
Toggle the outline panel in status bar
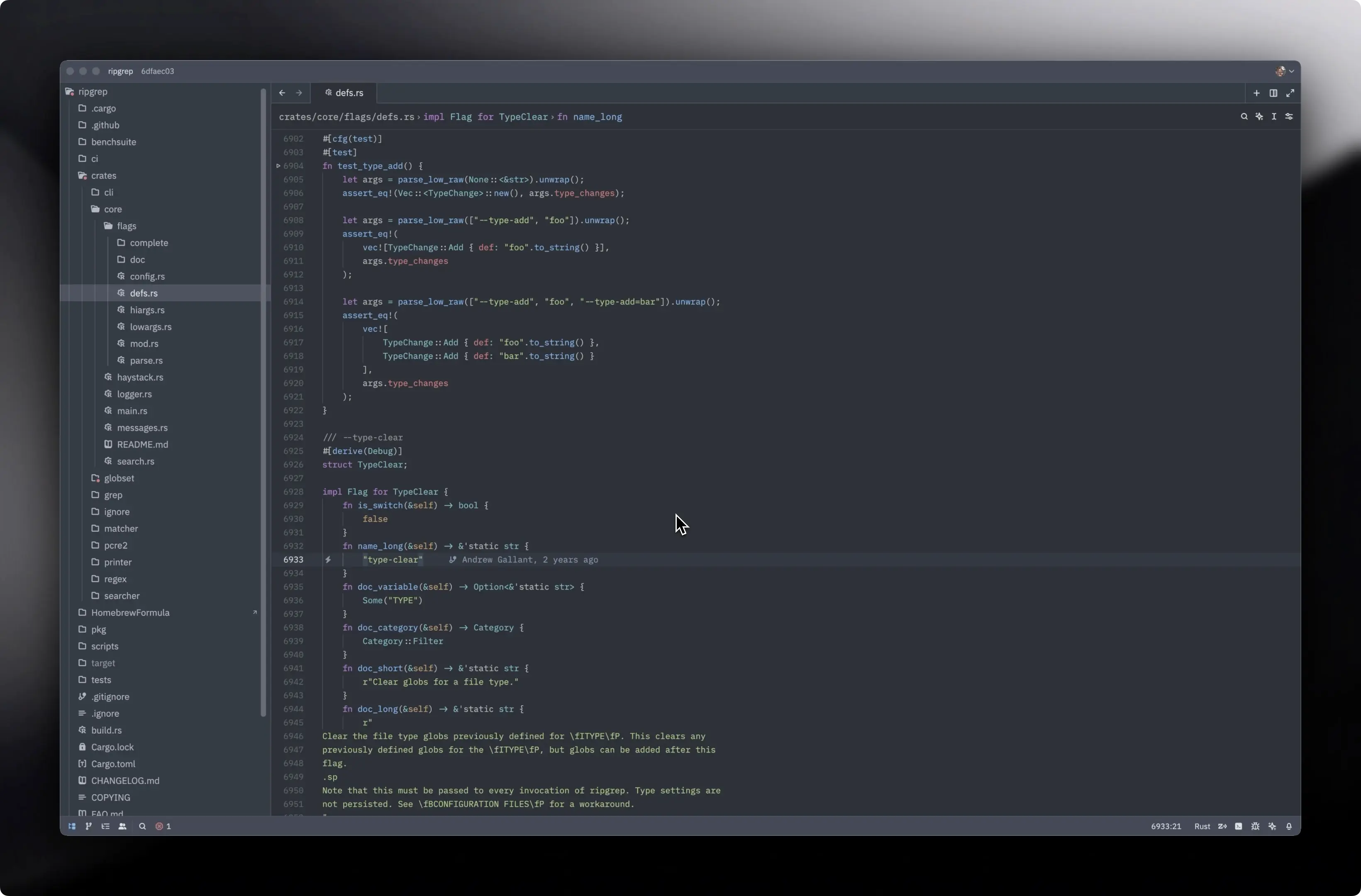pyautogui.click(x=105, y=826)
